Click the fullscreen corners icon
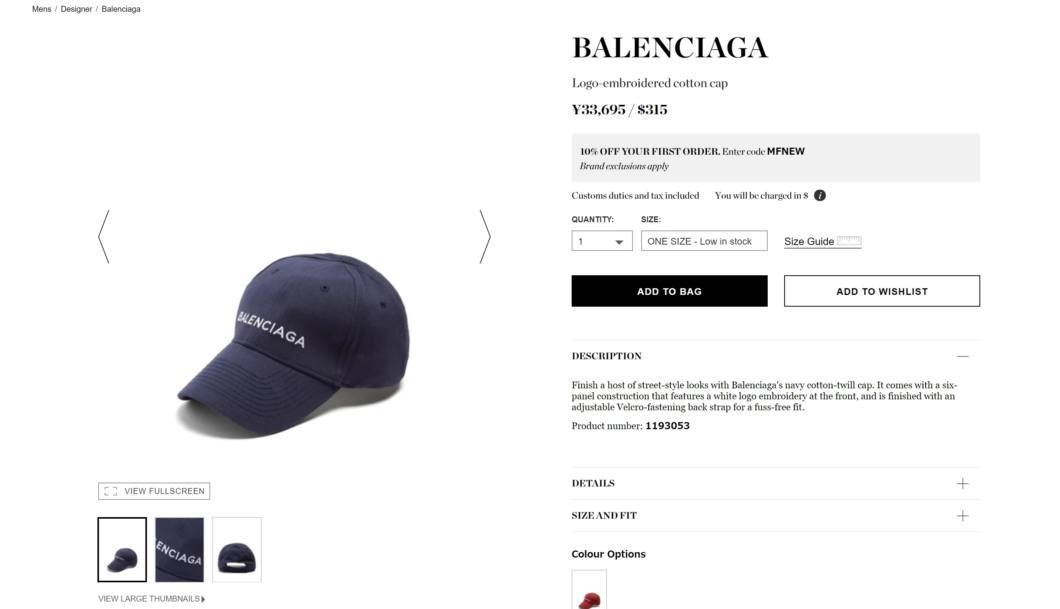 [x=111, y=491]
